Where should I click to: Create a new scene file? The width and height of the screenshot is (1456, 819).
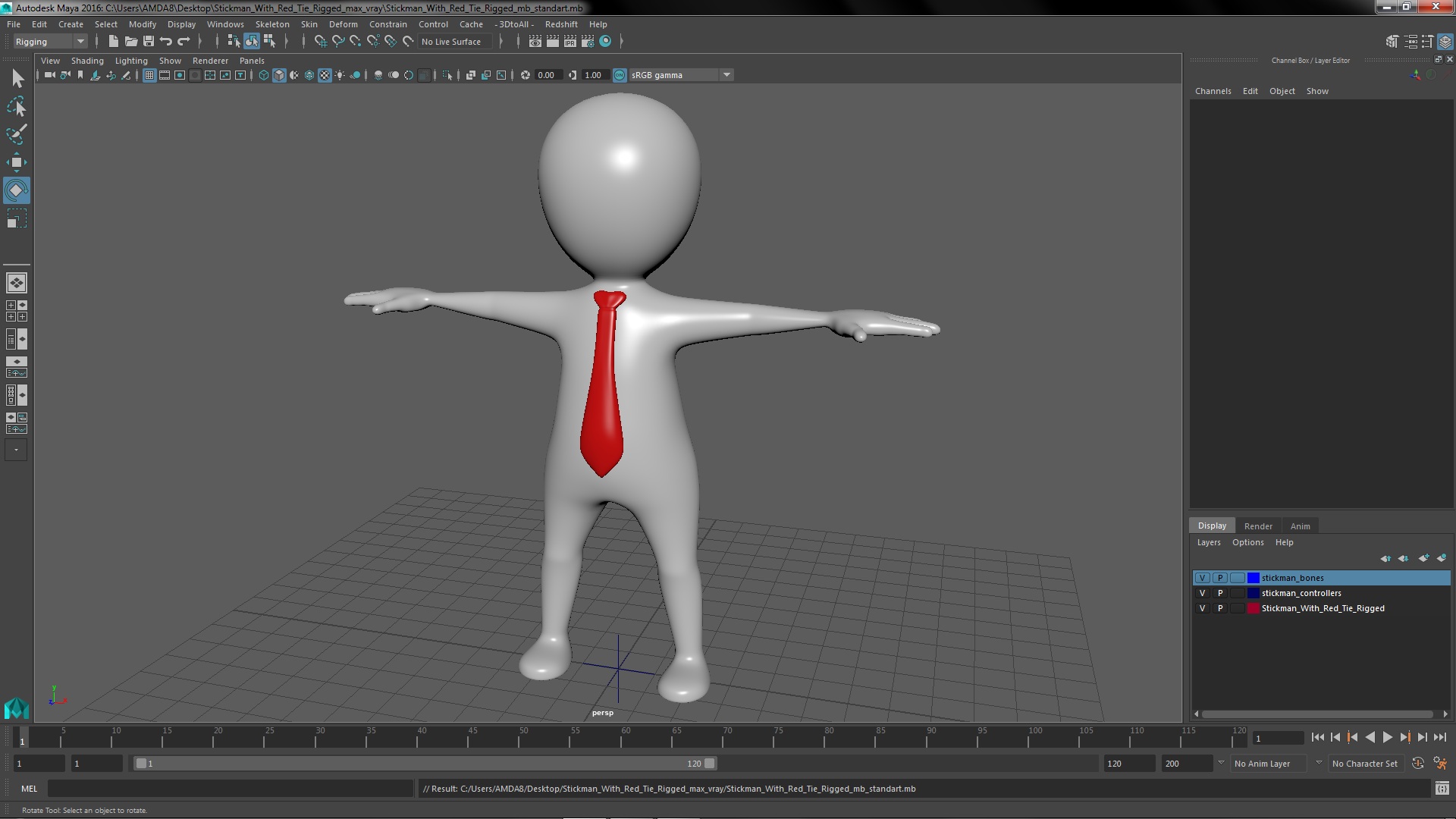(x=114, y=41)
